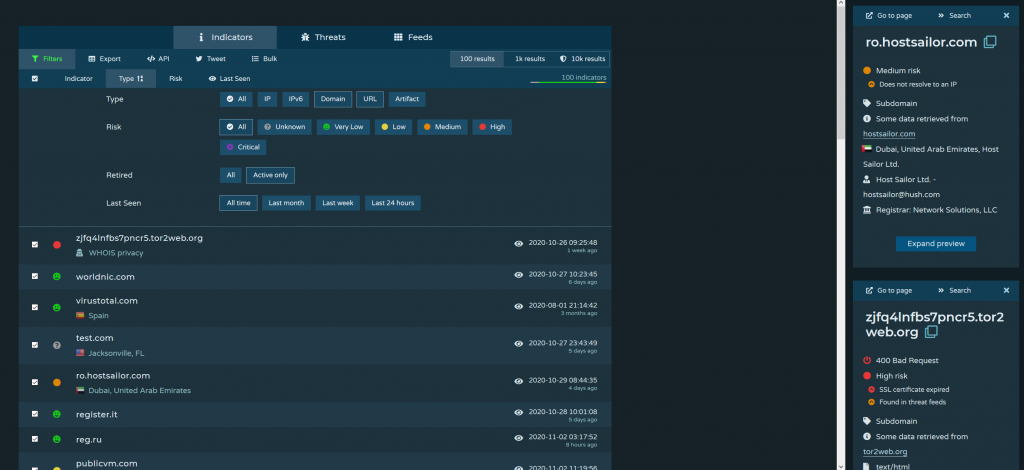The height and width of the screenshot is (470, 1024).
Task: Sort by Risk column
Action: [x=176, y=78]
